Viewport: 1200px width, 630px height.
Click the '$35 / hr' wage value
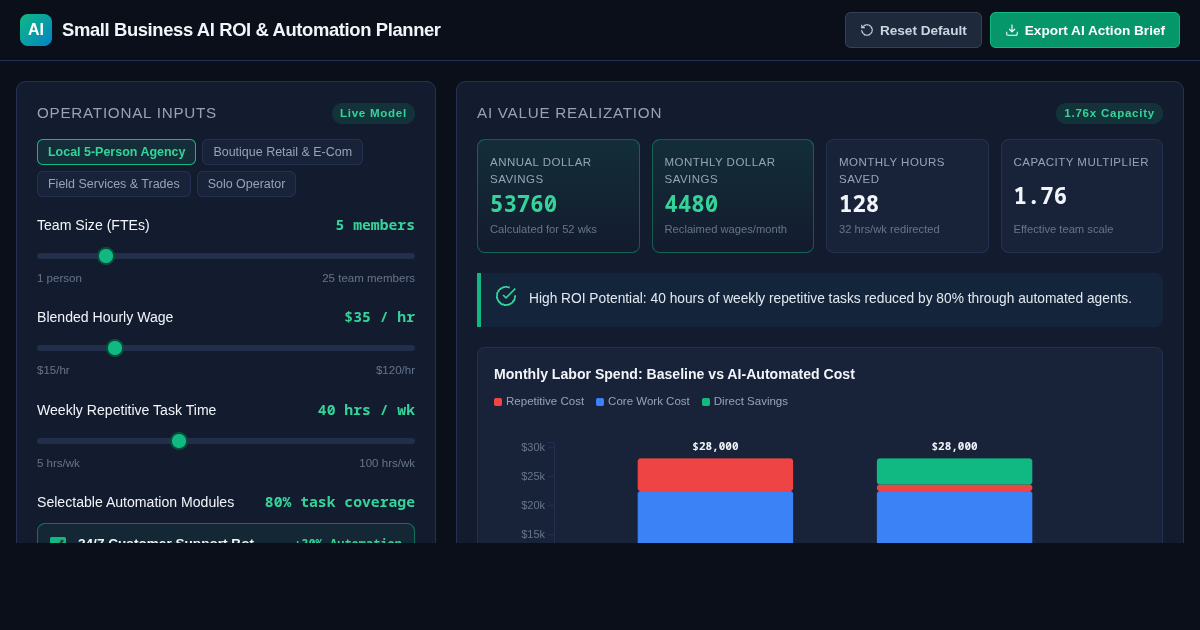coord(379,317)
